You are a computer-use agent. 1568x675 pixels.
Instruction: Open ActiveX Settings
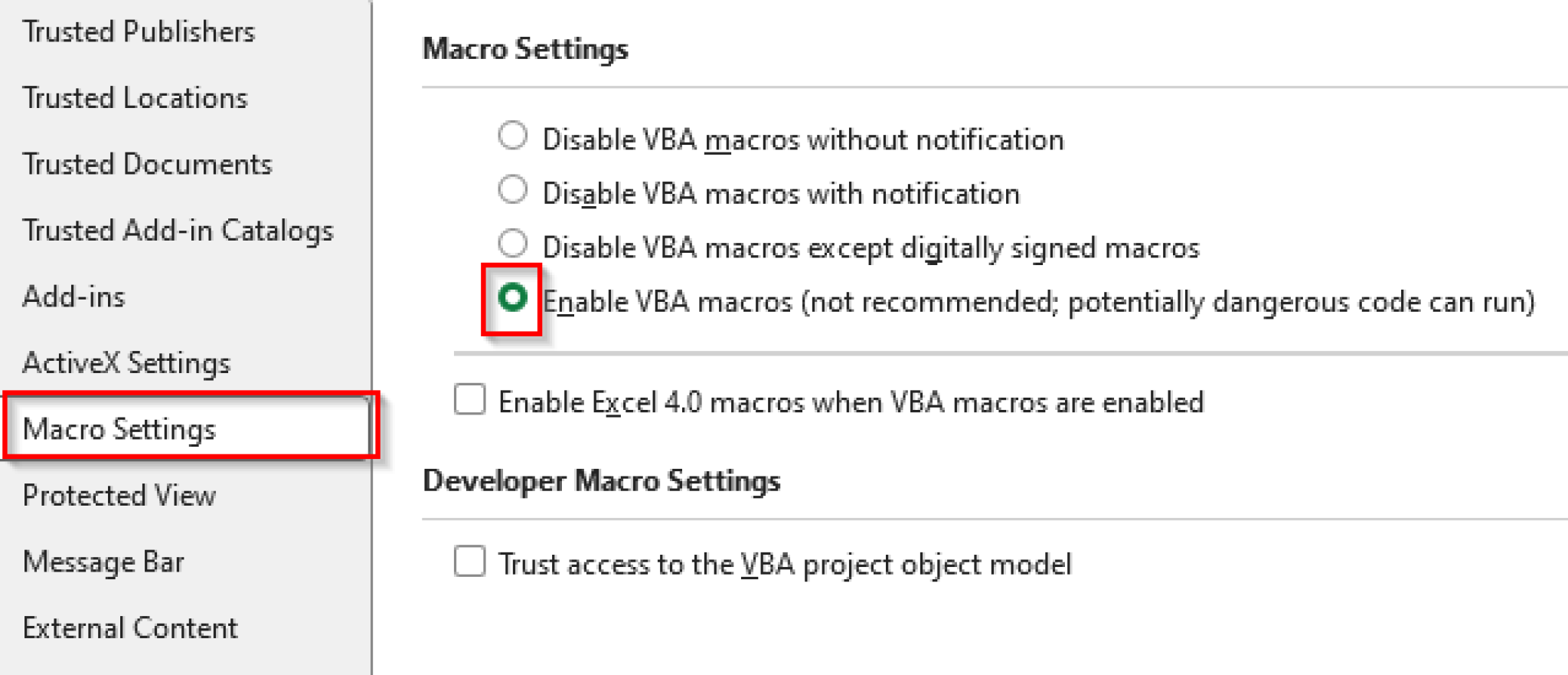(126, 362)
